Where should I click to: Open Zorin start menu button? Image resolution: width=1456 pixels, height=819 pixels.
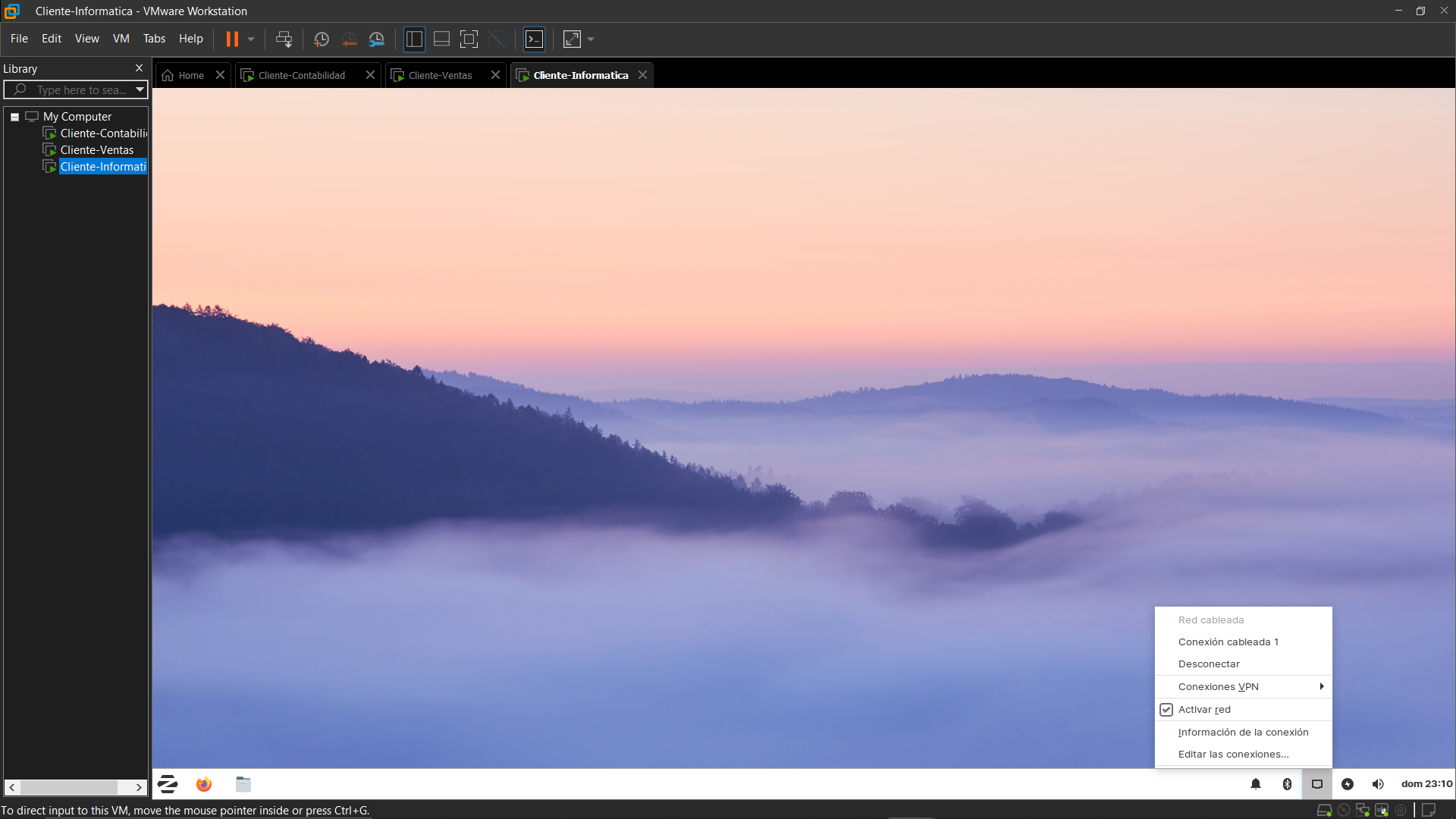click(168, 784)
